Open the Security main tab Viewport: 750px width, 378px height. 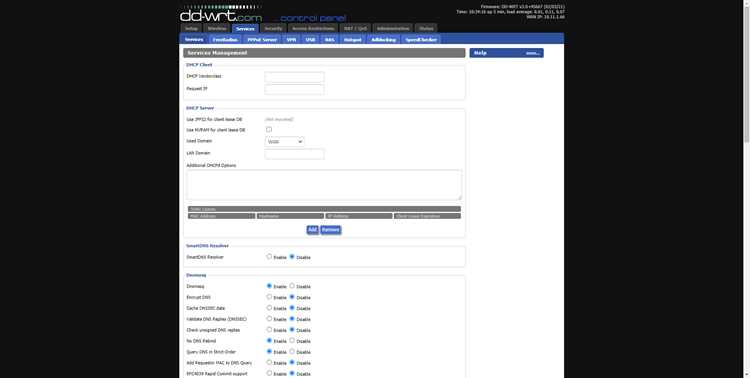pyautogui.click(x=273, y=29)
